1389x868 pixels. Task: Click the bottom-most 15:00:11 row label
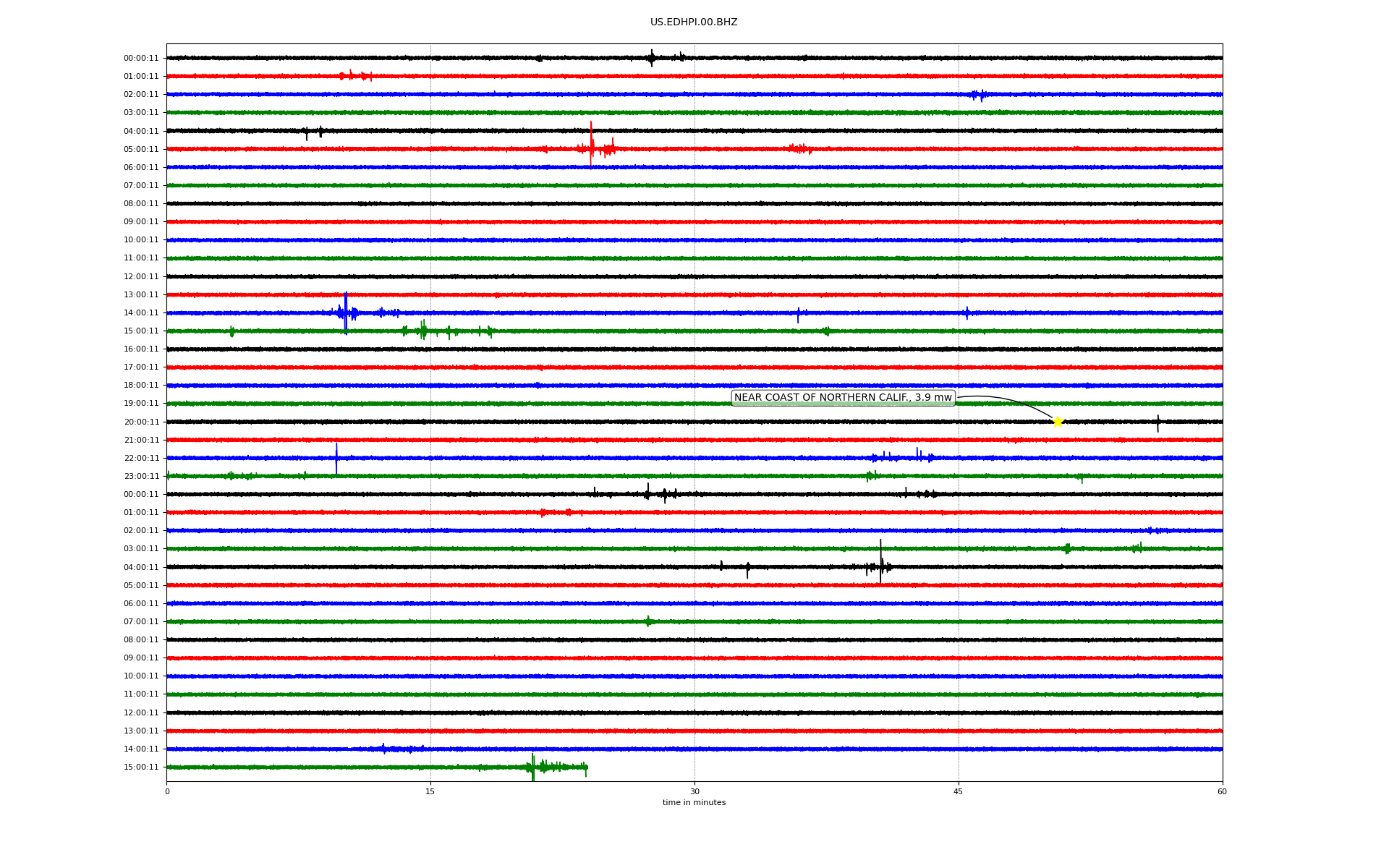pos(141,767)
